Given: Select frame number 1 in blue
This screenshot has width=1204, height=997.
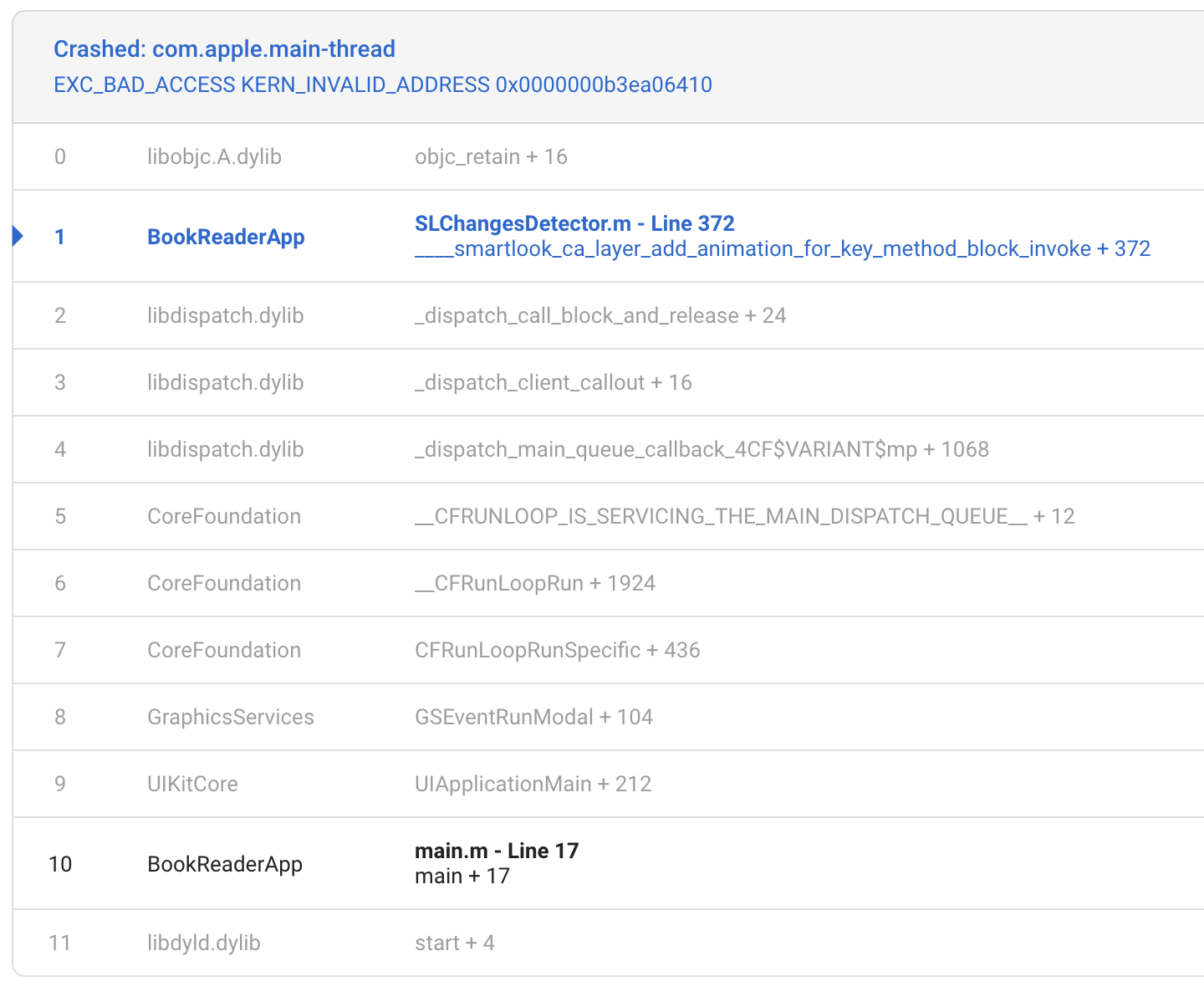Looking at the screenshot, I should pos(60,237).
